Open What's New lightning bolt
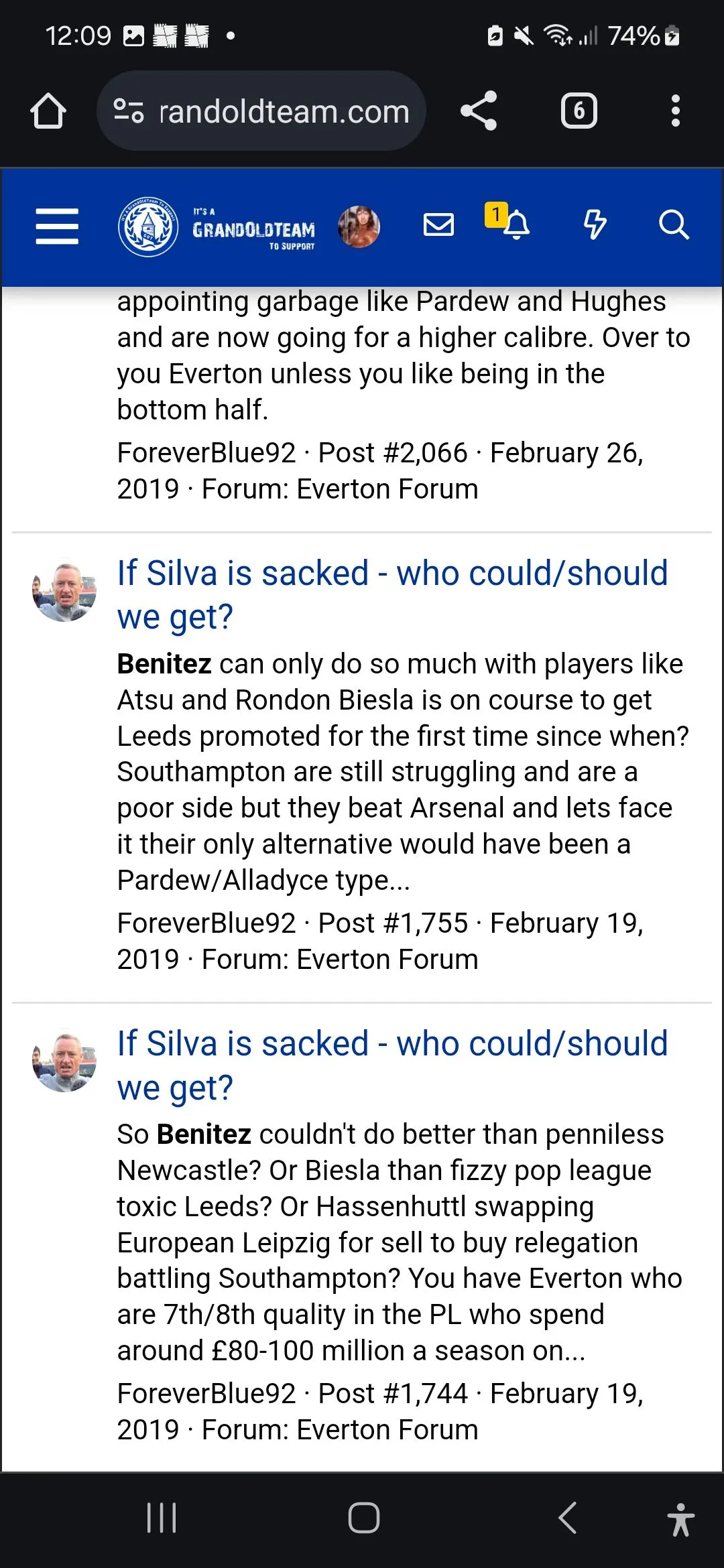Screen dimensions: 724x1568 595,225
